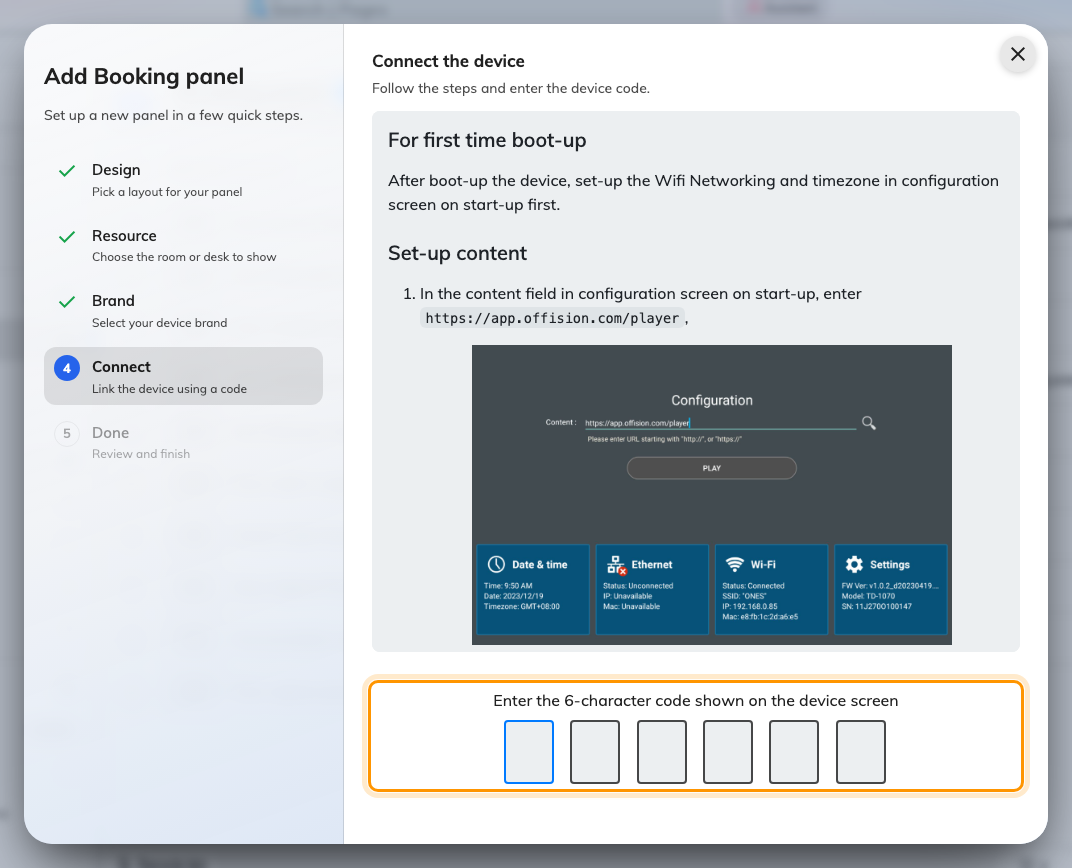Click 'Select your device brand' text
Image resolution: width=1072 pixels, height=868 pixels.
160,323
